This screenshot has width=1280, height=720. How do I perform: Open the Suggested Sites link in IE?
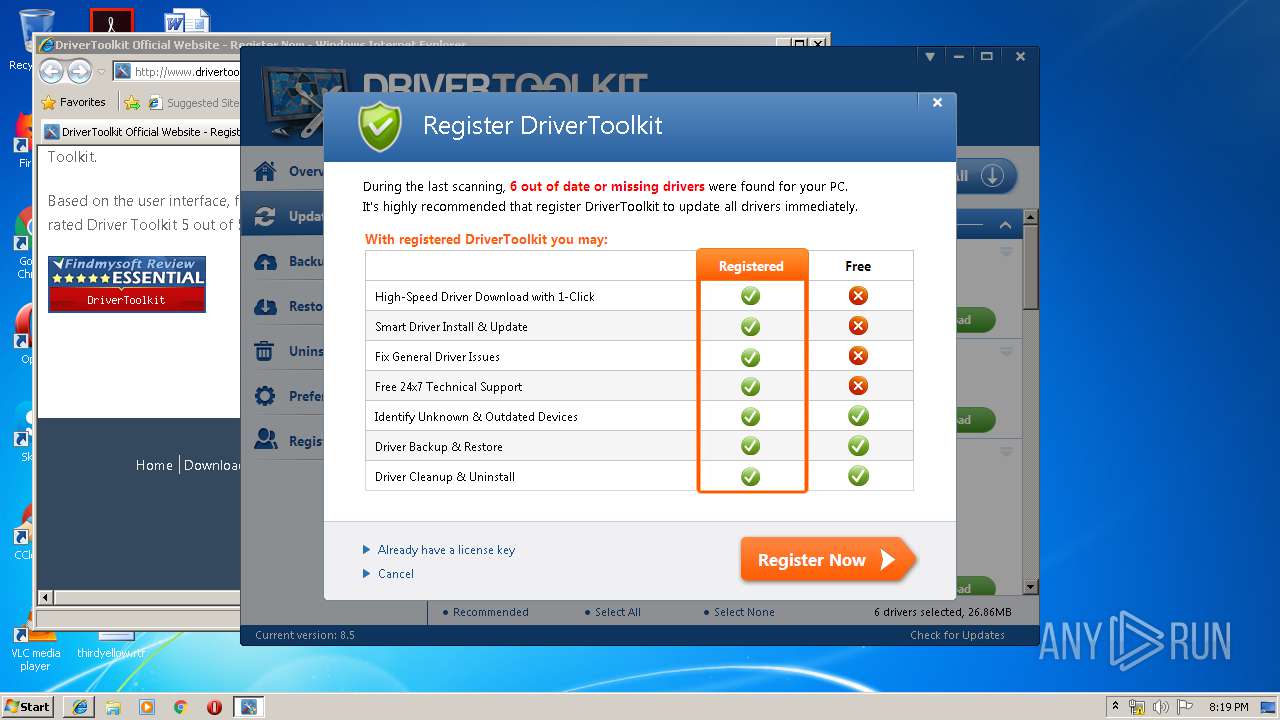194,102
